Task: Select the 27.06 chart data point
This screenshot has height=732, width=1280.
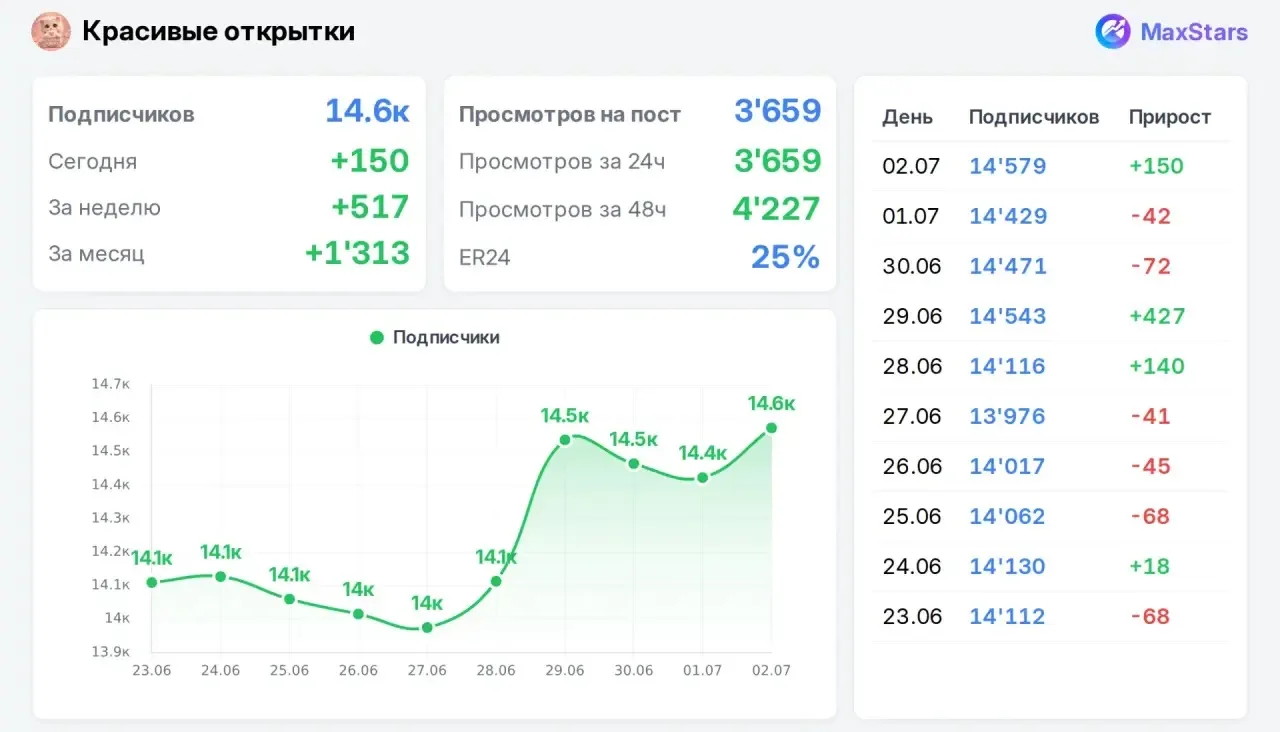Action: [x=427, y=628]
